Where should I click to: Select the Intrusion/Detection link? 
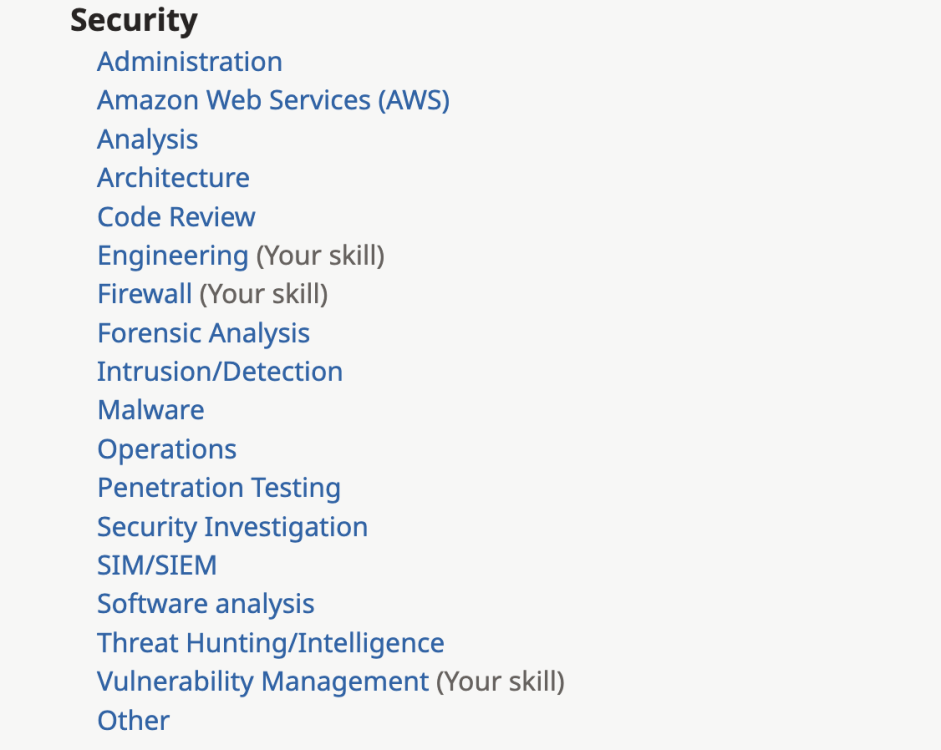219,372
